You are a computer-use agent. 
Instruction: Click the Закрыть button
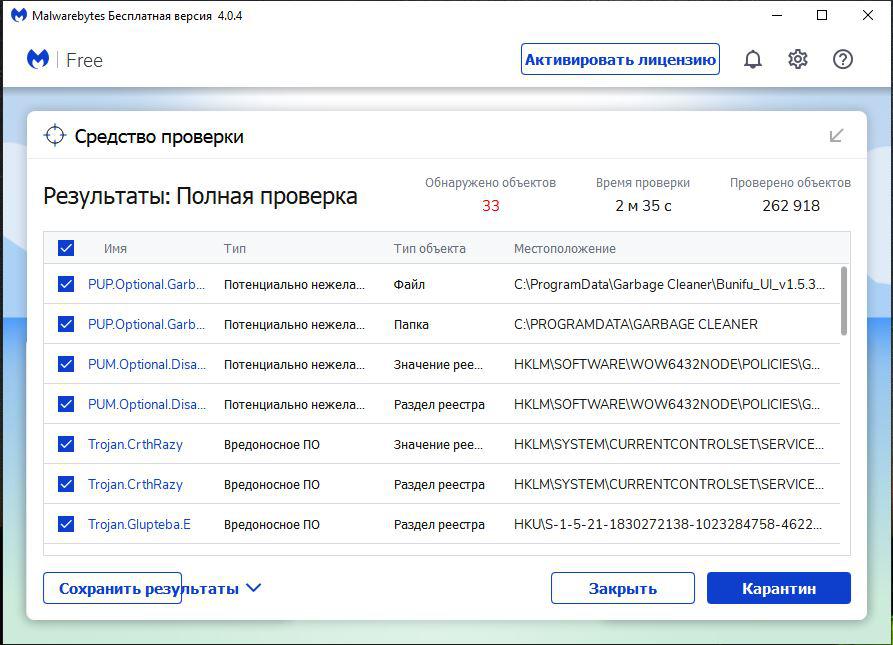(622, 588)
